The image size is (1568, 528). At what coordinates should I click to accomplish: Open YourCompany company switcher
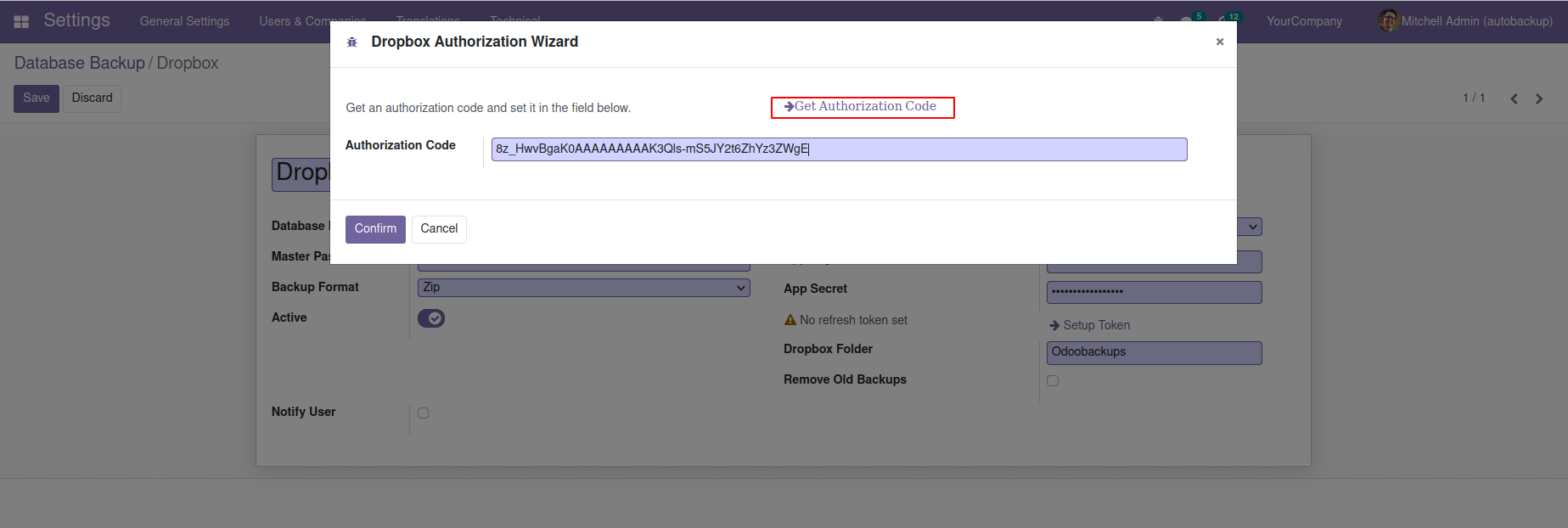tap(1304, 21)
